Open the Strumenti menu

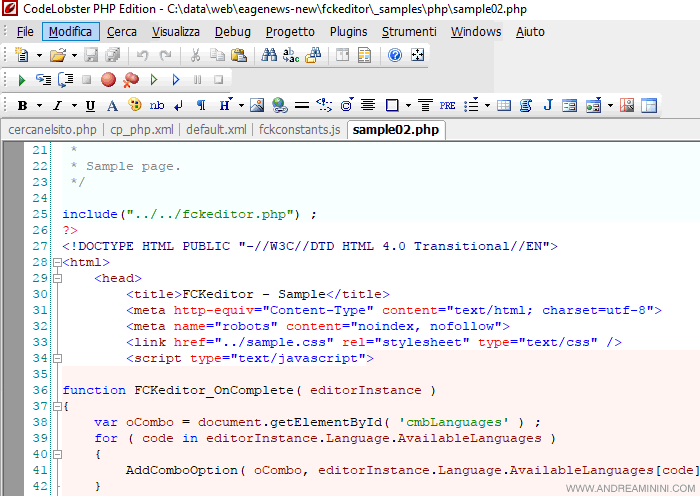[x=409, y=32]
